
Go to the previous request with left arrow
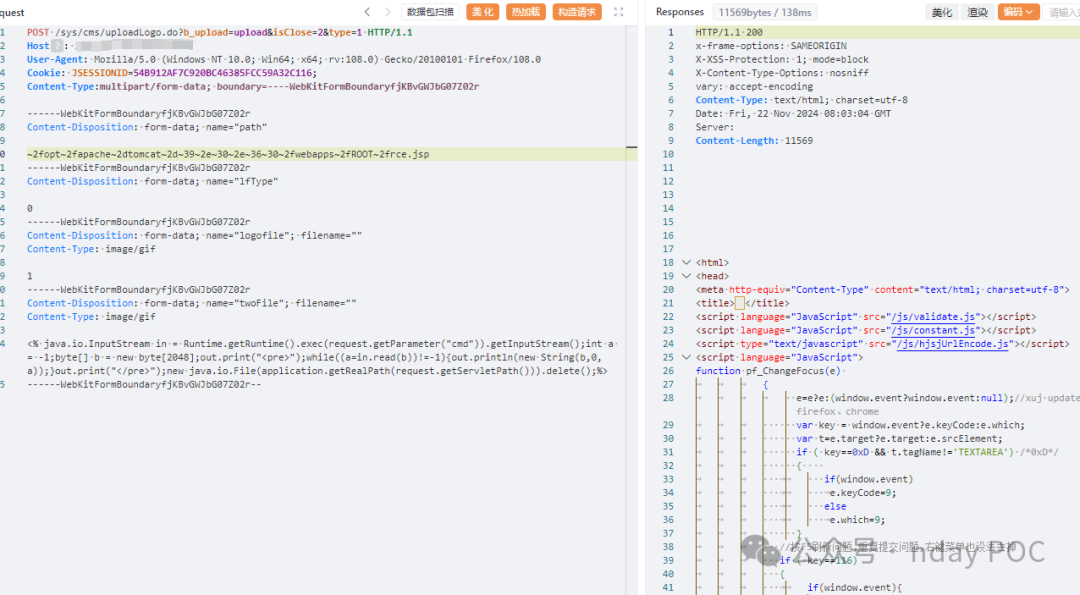point(367,12)
